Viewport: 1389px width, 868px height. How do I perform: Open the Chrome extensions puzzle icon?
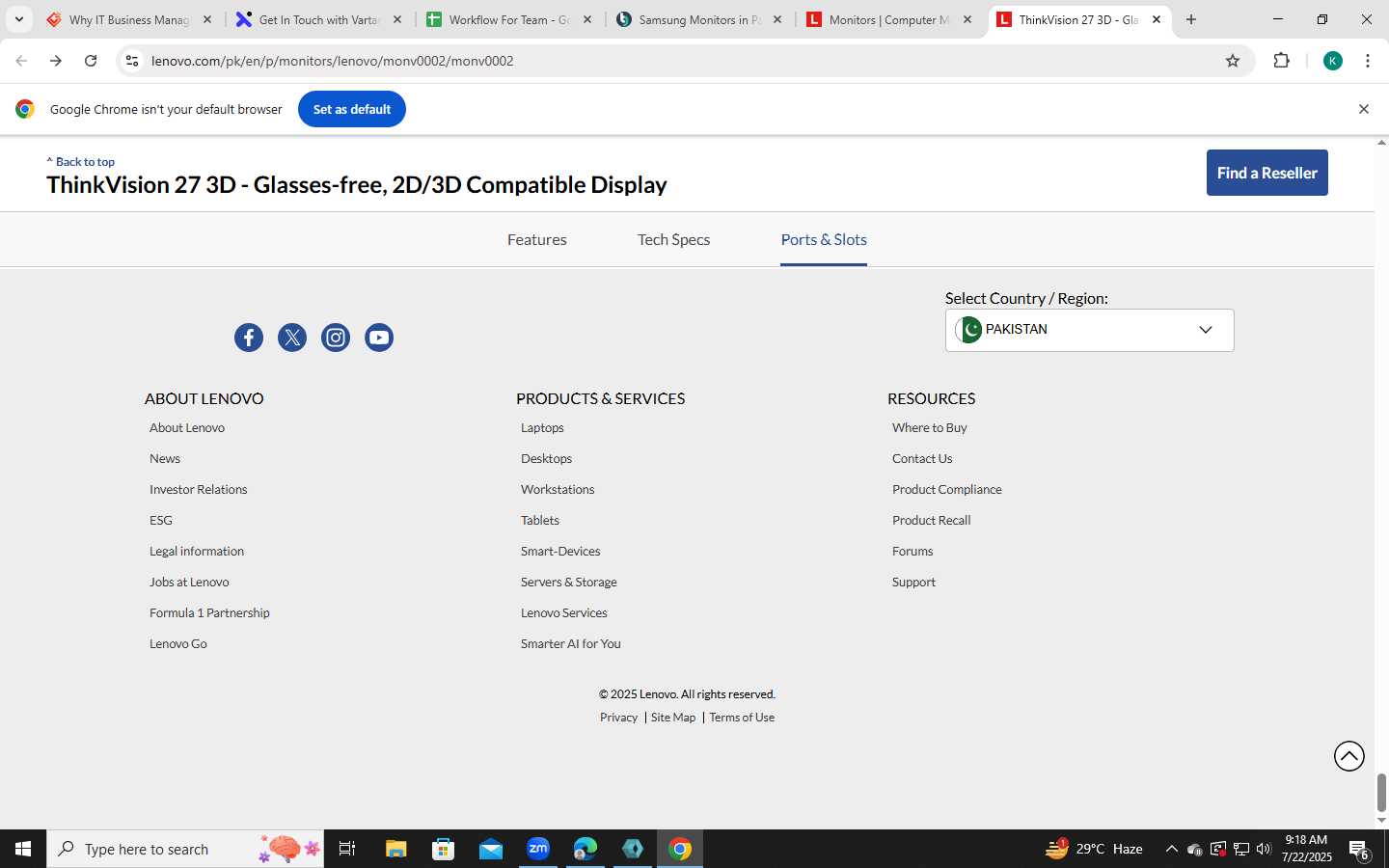coord(1281,61)
